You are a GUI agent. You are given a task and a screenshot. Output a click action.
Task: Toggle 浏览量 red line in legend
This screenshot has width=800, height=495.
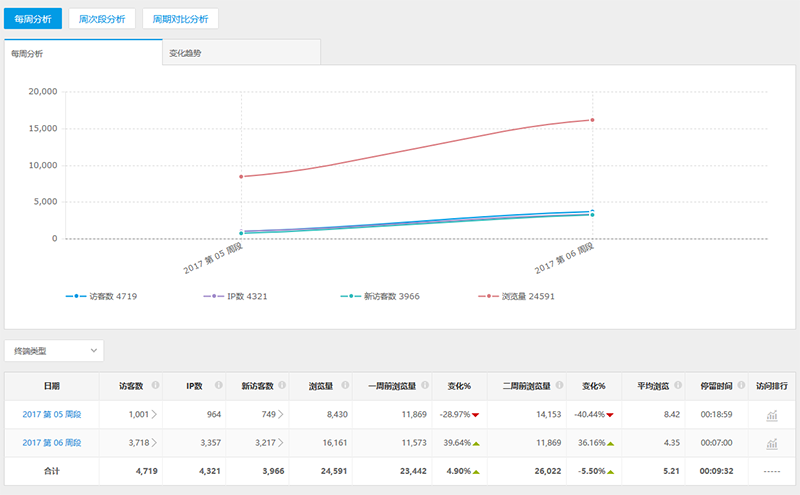click(x=520, y=297)
